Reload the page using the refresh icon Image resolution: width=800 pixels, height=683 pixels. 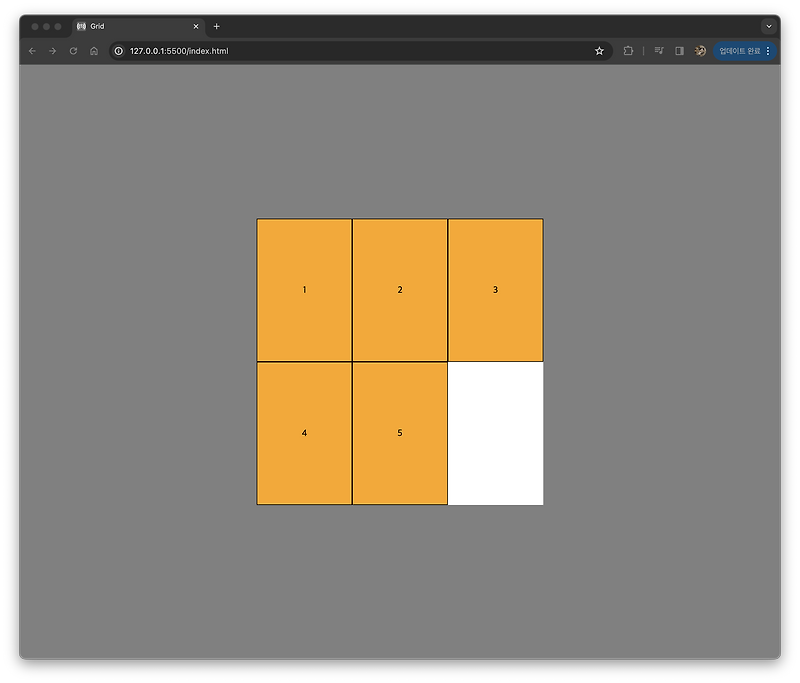coord(72,50)
